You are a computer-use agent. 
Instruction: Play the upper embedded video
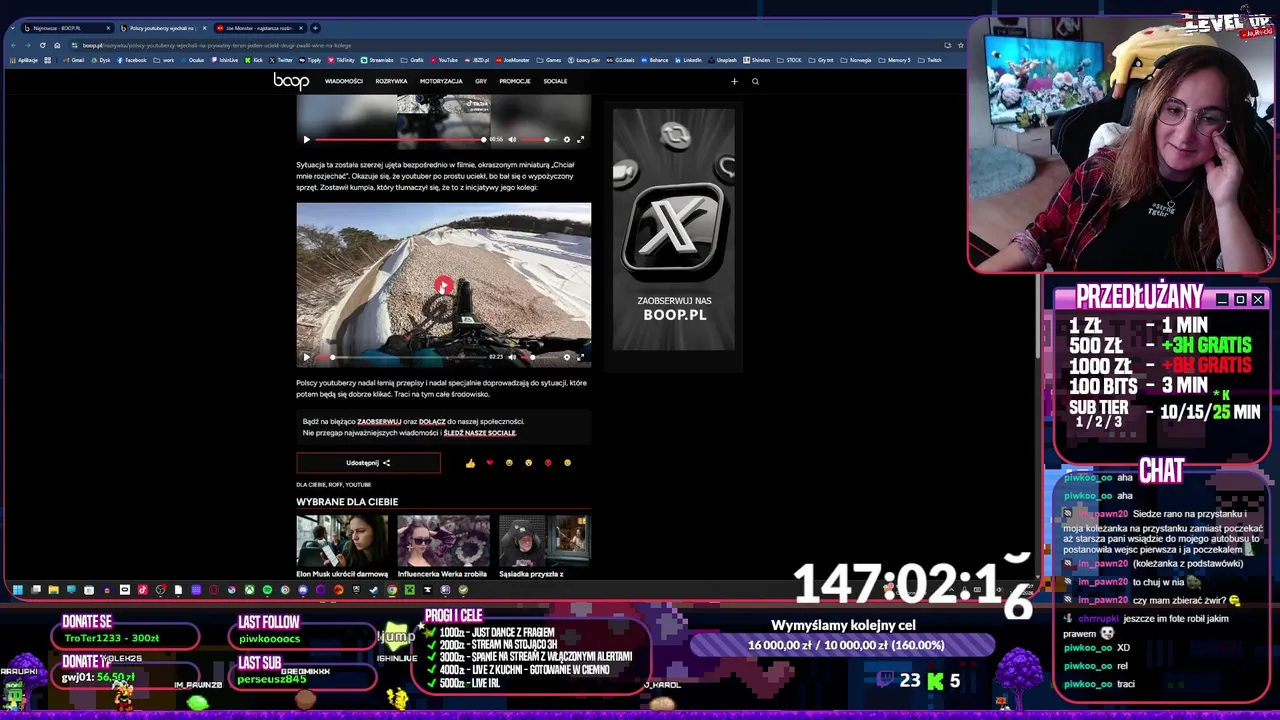(x=306, y=140)
